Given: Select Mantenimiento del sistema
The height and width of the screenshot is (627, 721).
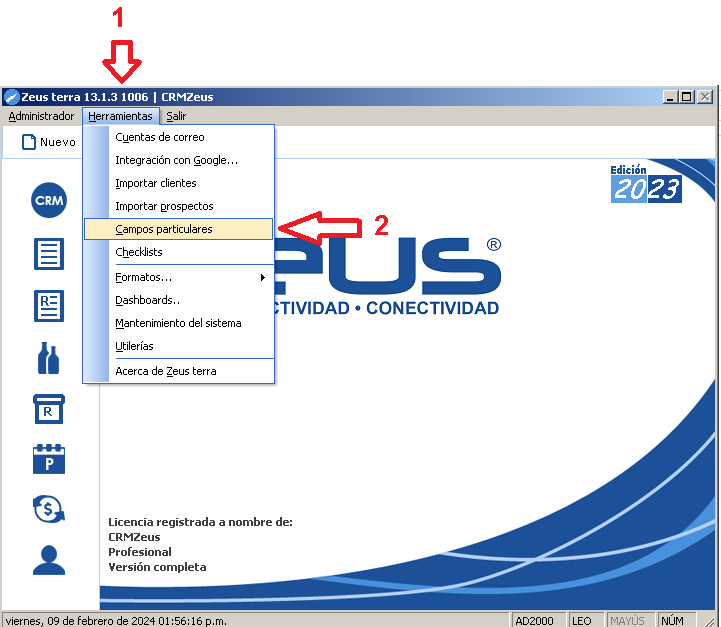Looking at the screenshot, I should [x=179, y=323].
